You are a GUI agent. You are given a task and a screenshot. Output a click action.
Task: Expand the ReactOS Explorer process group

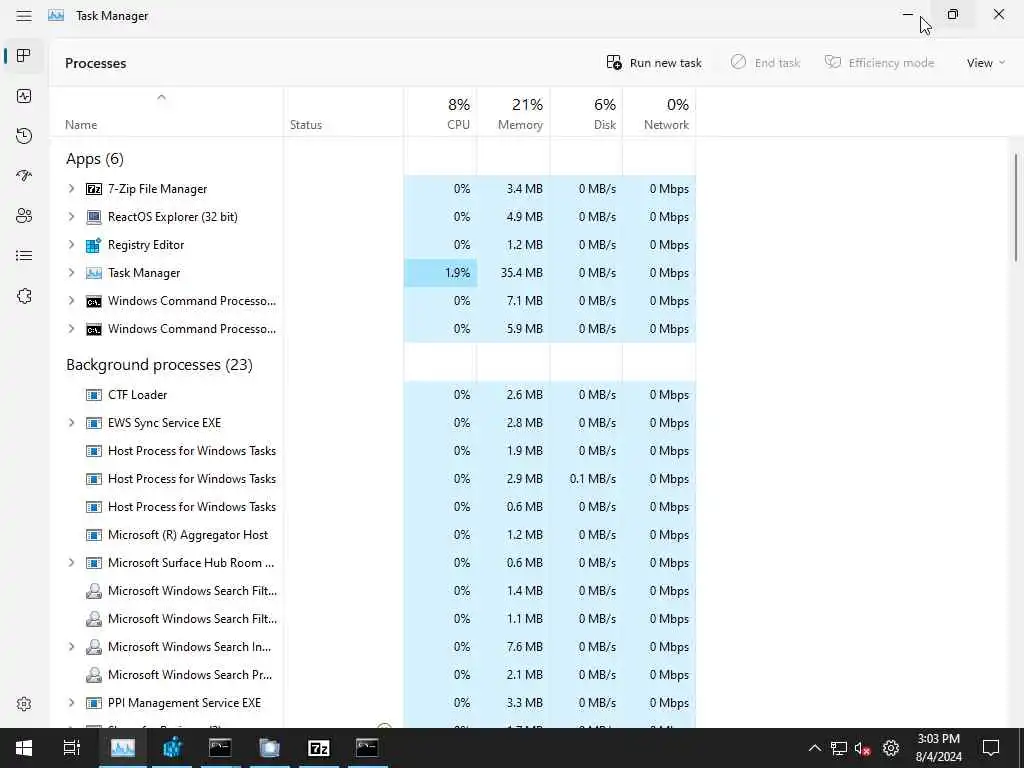72,217
